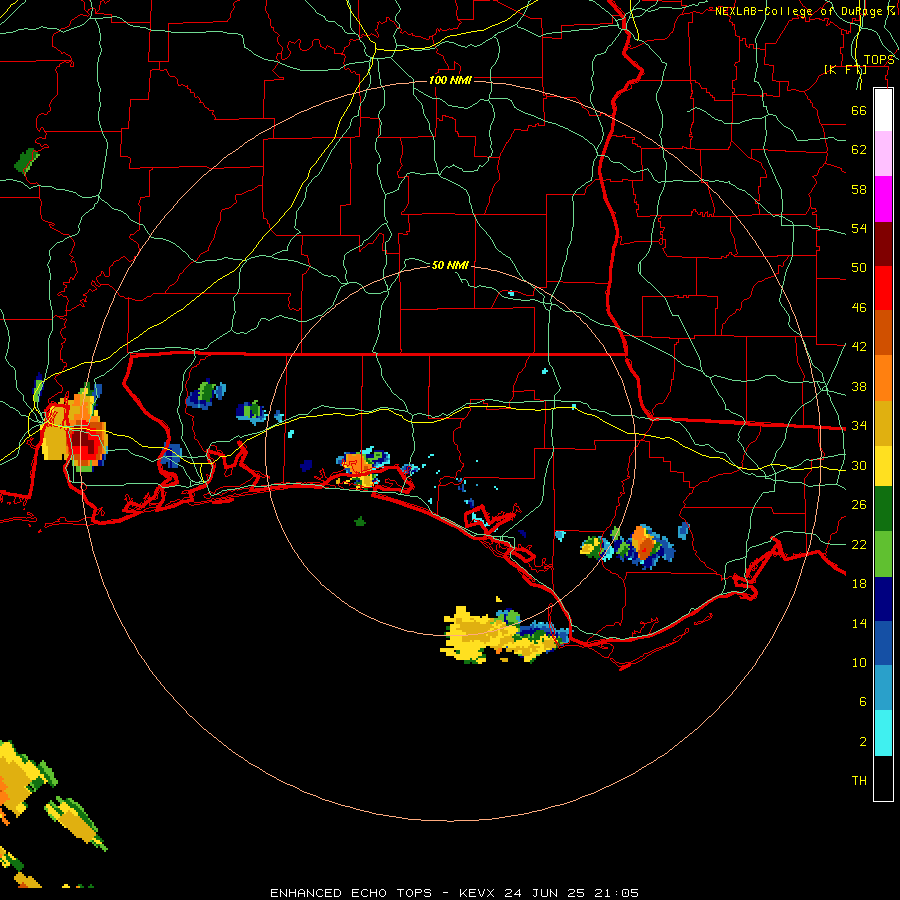This screenshot has width=900, height=900.
Task: Click the 34 legend value
Action: tap(859, 426)
